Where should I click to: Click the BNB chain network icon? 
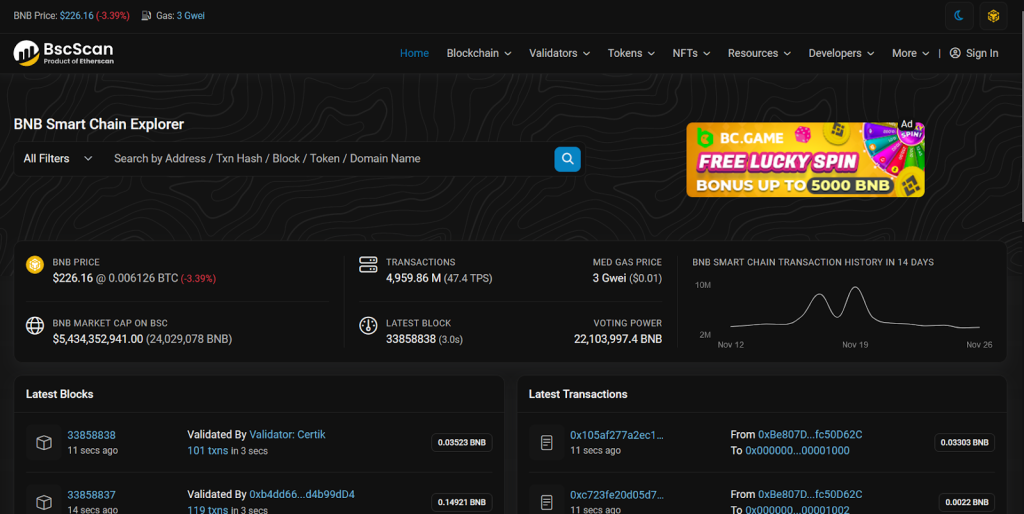(993, 16)
